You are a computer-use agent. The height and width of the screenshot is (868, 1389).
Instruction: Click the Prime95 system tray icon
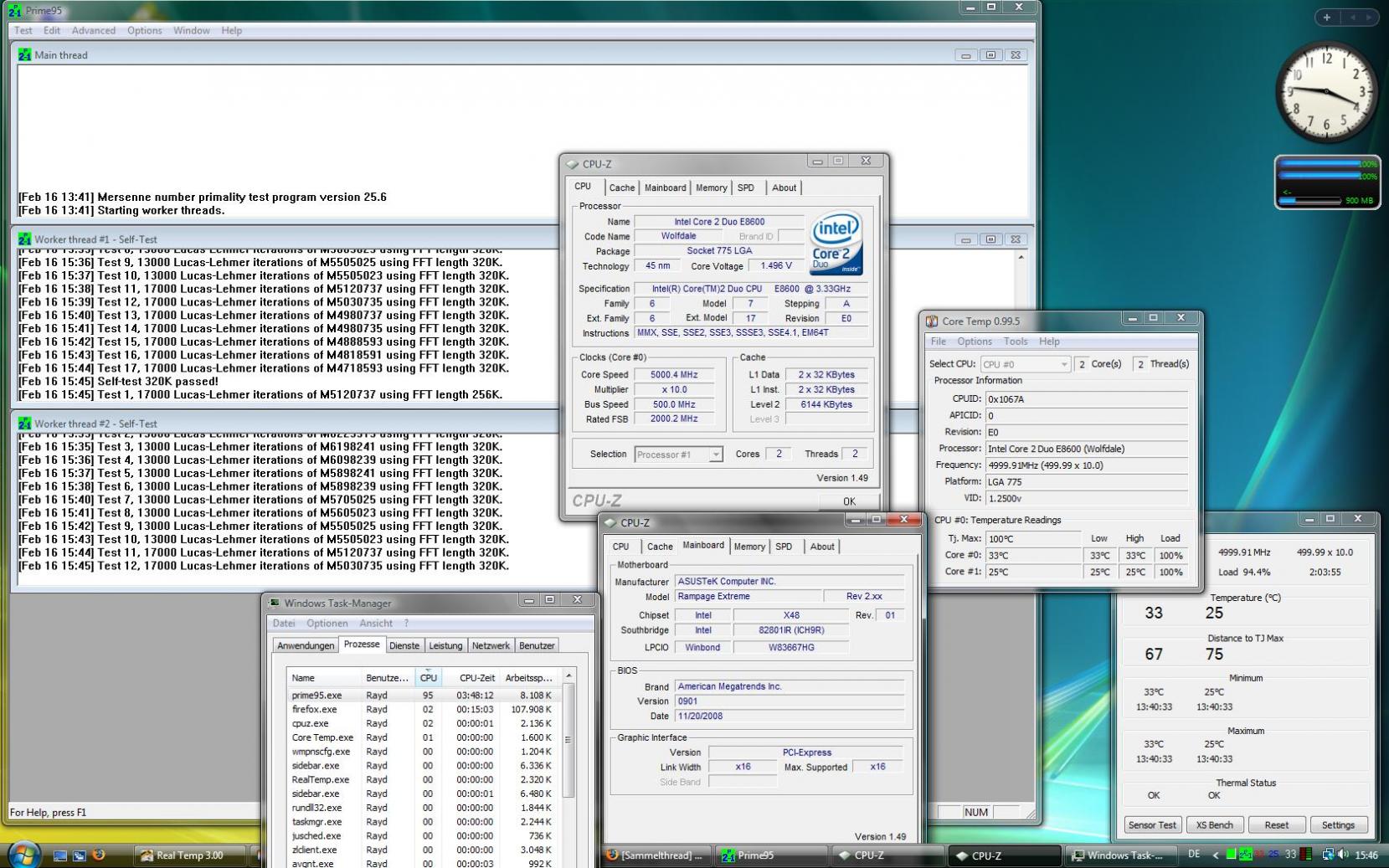click(1245, 855)
